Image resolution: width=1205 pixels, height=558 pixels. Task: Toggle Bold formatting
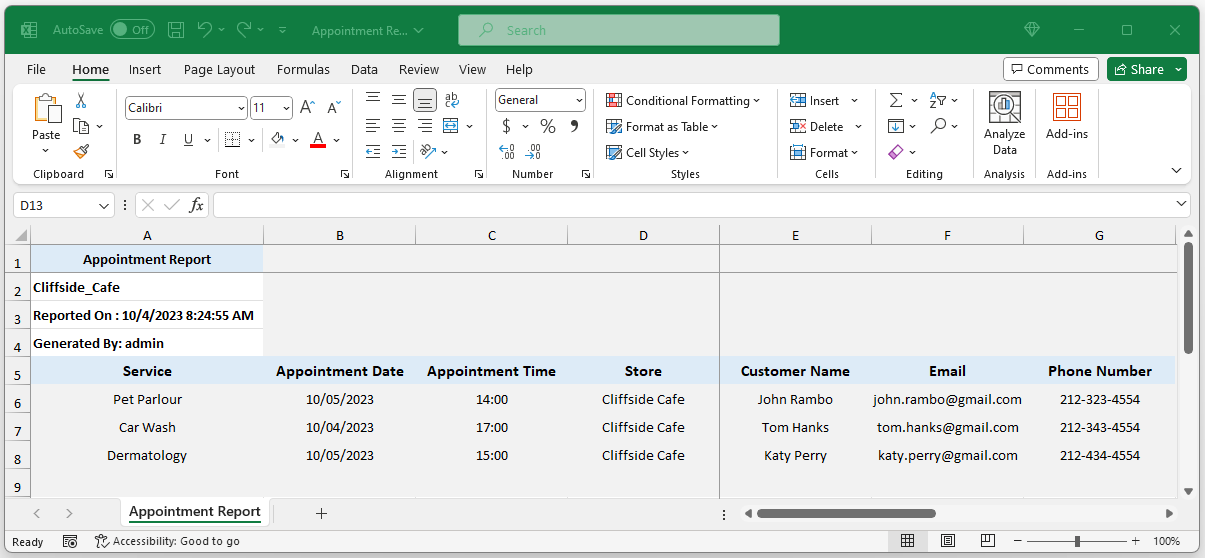pyautogui.click(x=137, y=140)
